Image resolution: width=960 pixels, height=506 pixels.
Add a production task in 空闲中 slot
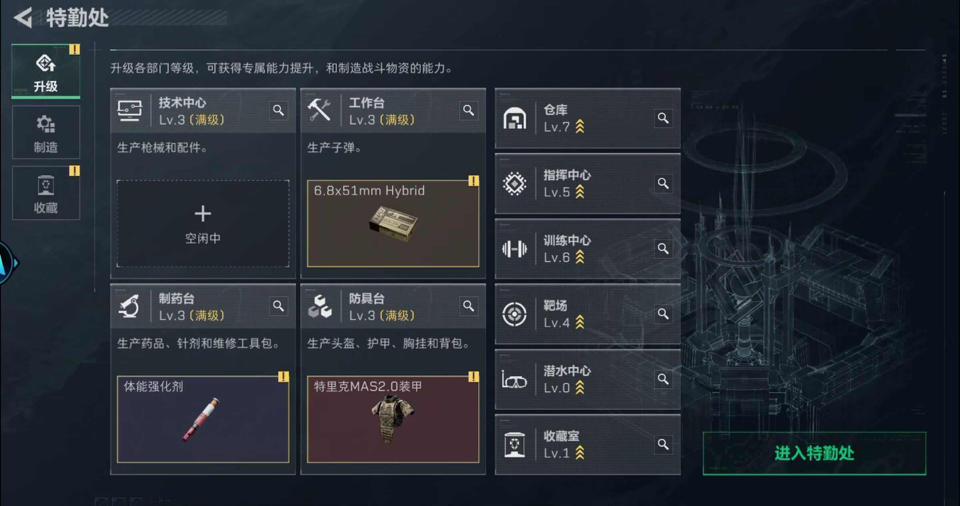click(203, 224)
